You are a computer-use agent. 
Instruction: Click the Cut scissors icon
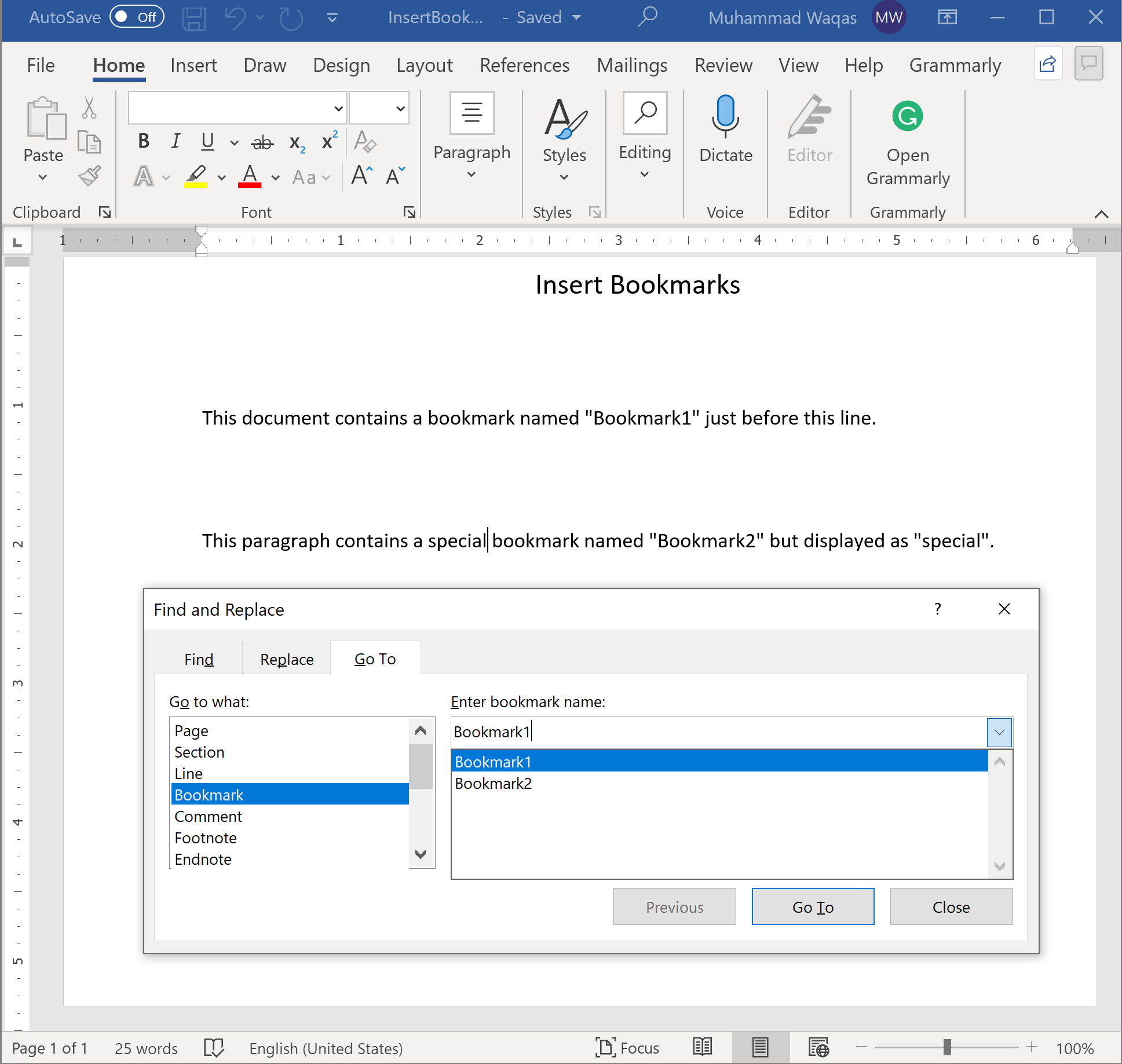click(89, 108)
